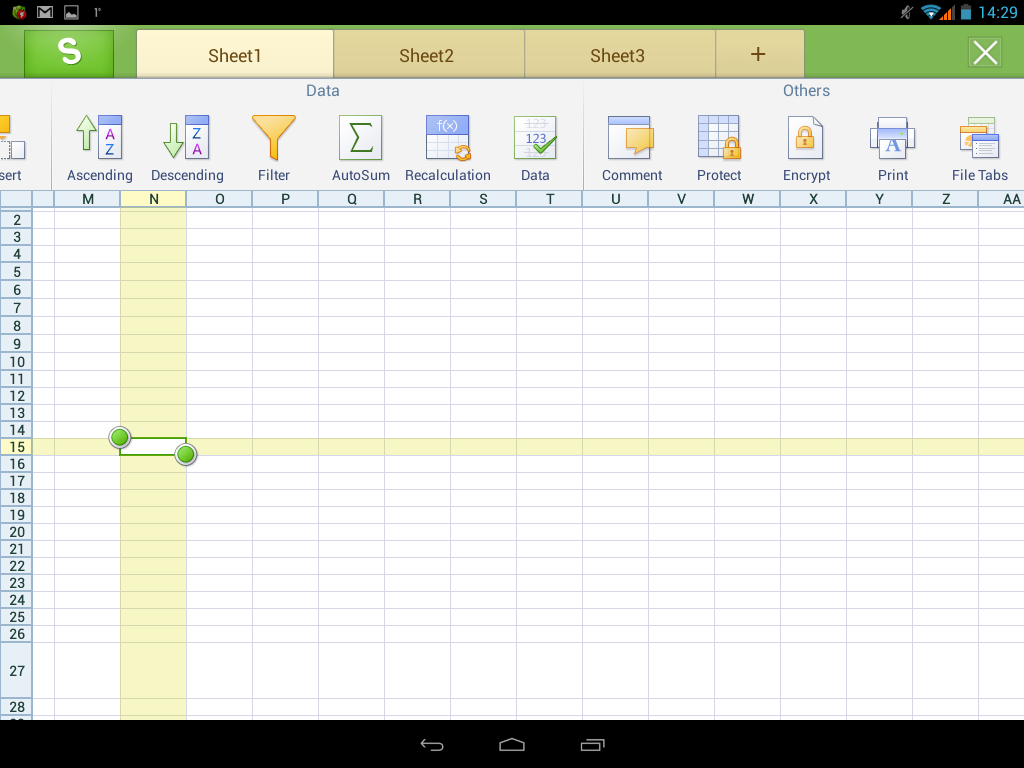Select the Sheet1 tab
1024x768 pixels.
[235, 55]
